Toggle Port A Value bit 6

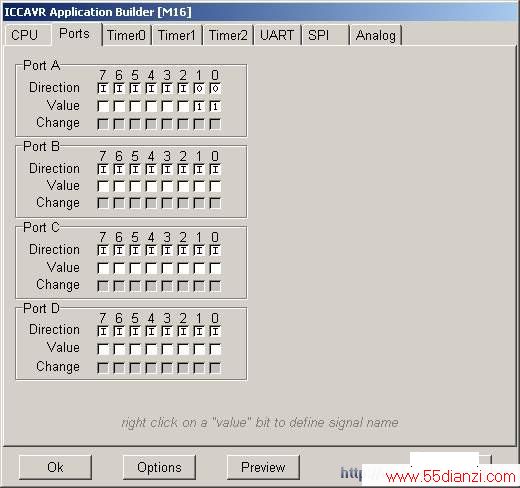tap(119, 106)
